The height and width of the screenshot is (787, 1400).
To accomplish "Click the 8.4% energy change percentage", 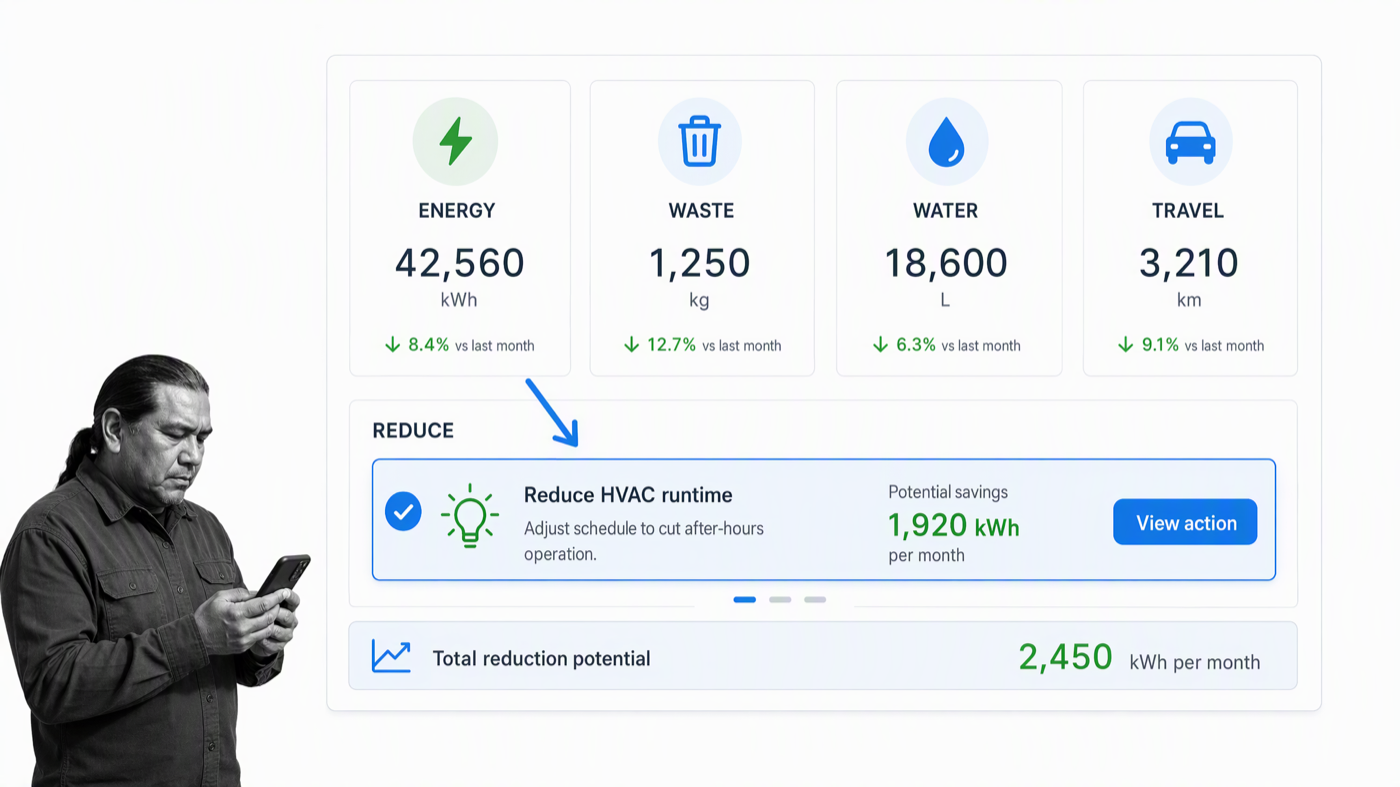I will [429, 345].
